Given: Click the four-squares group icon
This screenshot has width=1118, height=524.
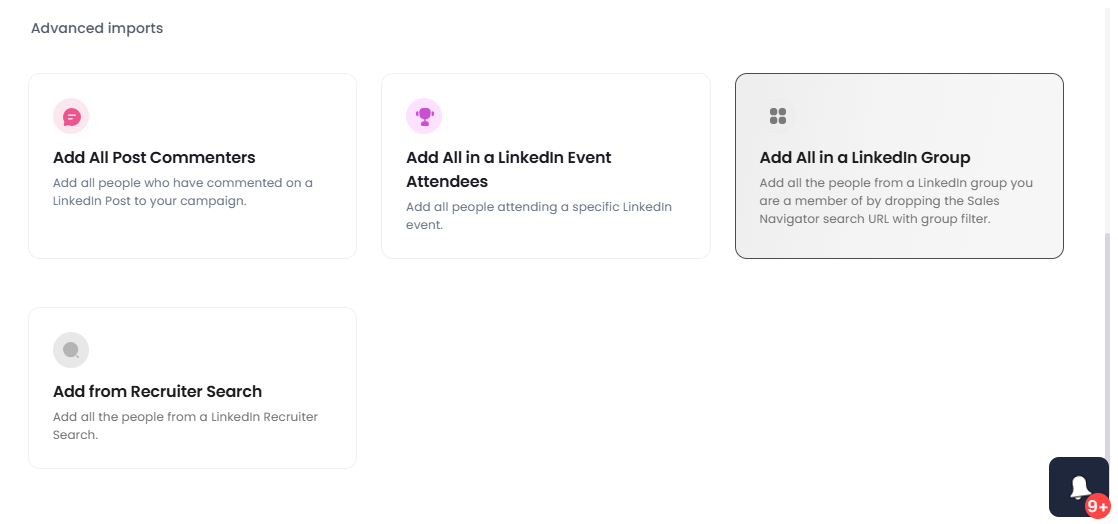Looking at the screenshot, I should pos(778,116).
